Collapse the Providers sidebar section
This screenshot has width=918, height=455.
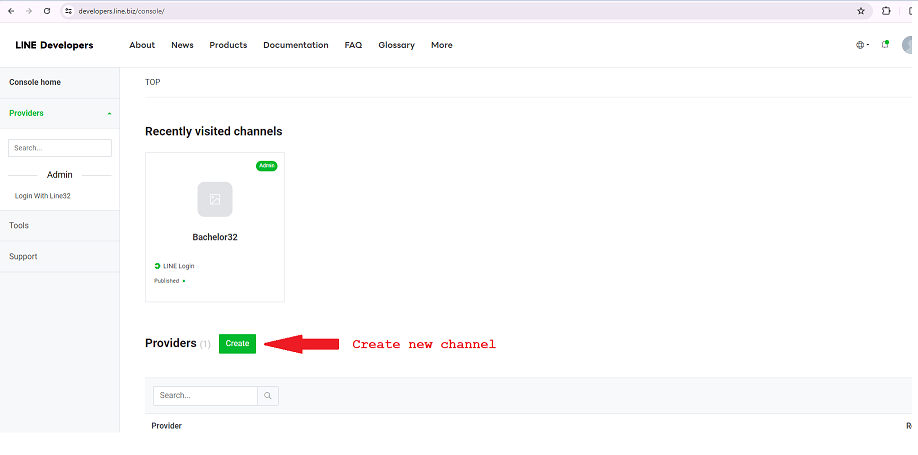click(109, 114)
